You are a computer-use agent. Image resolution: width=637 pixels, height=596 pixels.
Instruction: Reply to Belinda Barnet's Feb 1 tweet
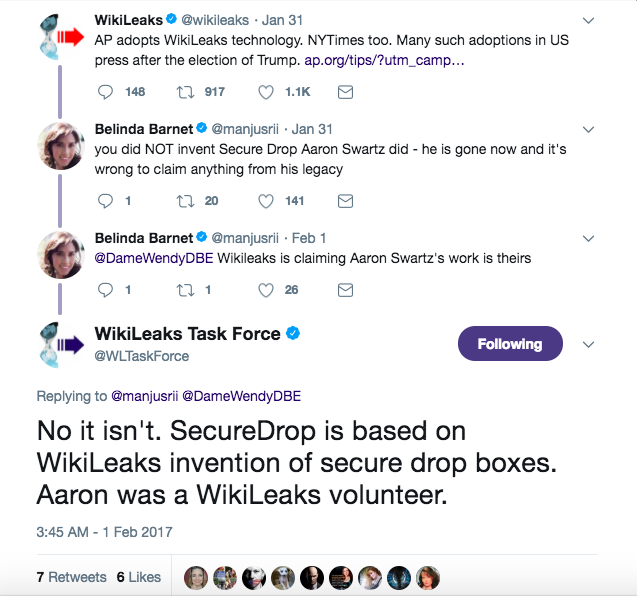coord(107,290)
